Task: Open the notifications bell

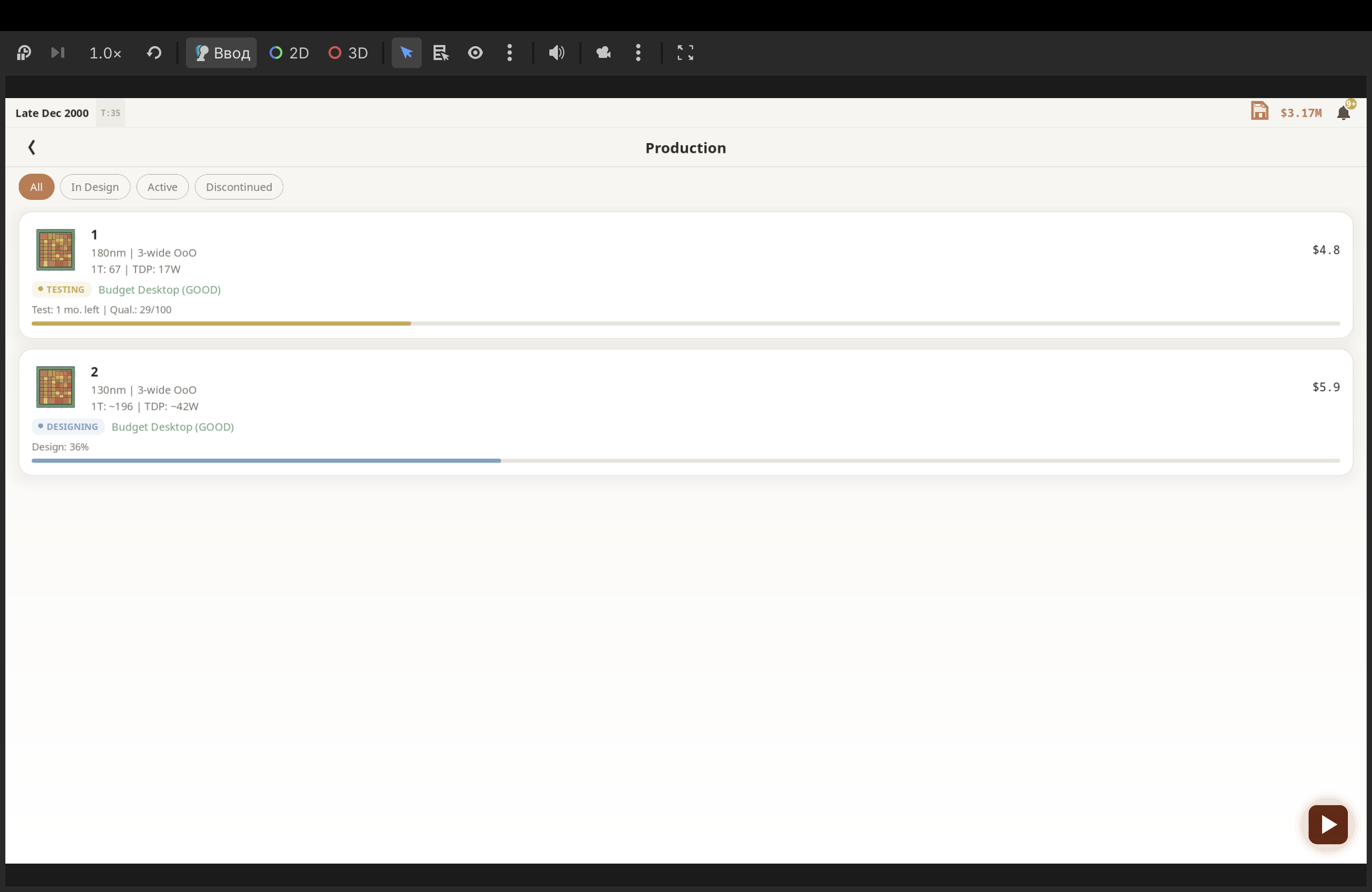Action: click(x=1343, y=113)
